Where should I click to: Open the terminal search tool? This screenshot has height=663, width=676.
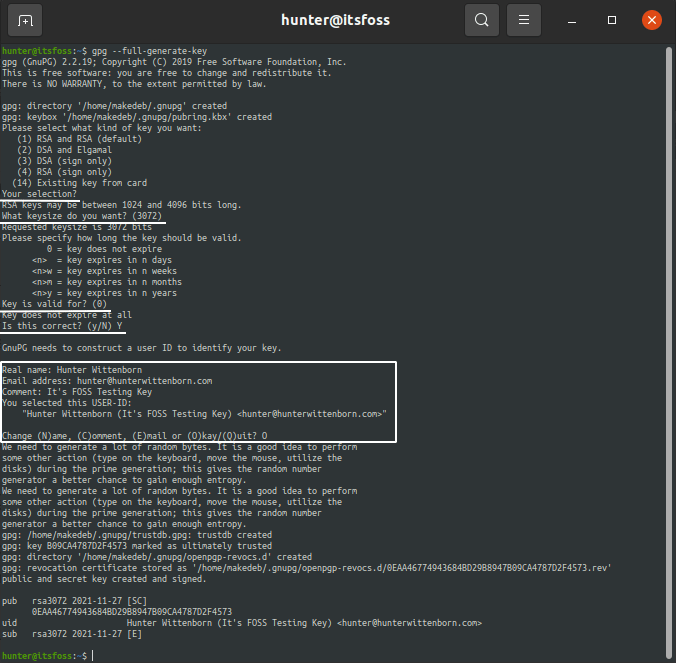(x=482, y=20)
